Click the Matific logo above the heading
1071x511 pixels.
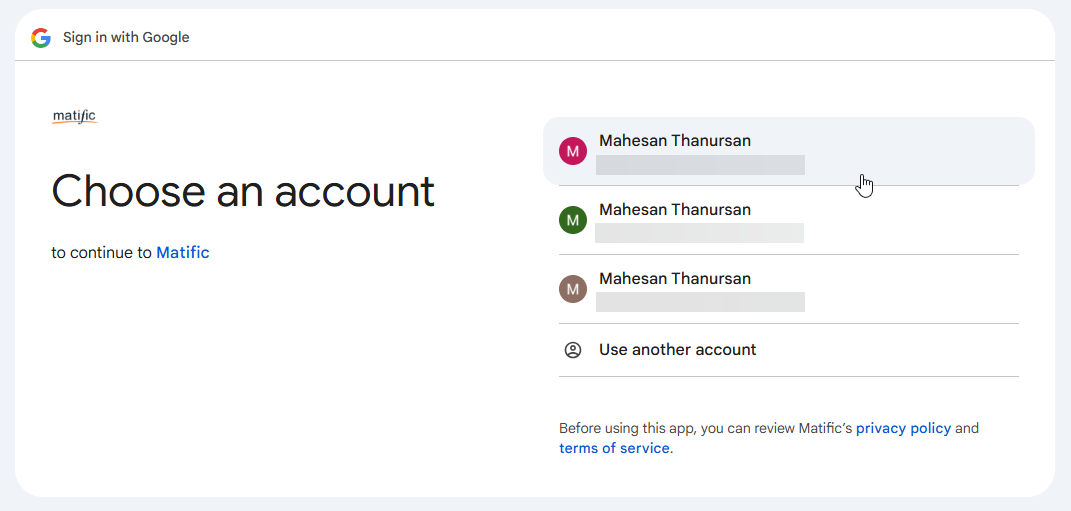[x=75, y=116]
